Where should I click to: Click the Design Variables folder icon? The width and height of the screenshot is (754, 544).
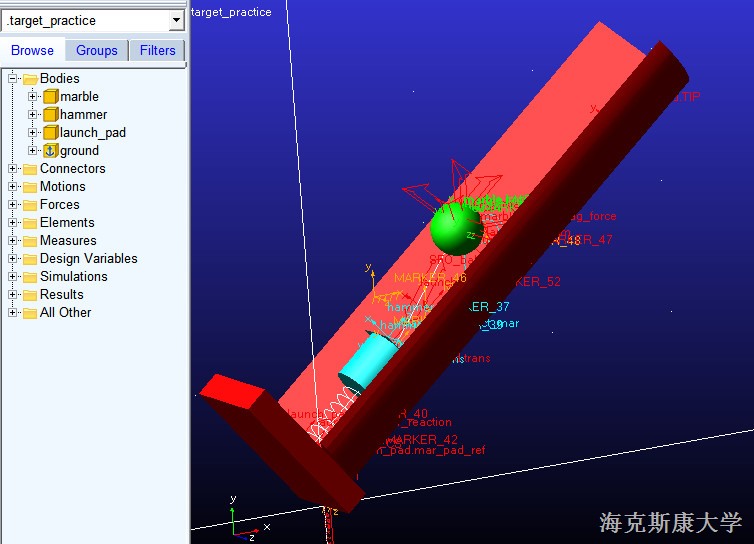click(29, 259)
